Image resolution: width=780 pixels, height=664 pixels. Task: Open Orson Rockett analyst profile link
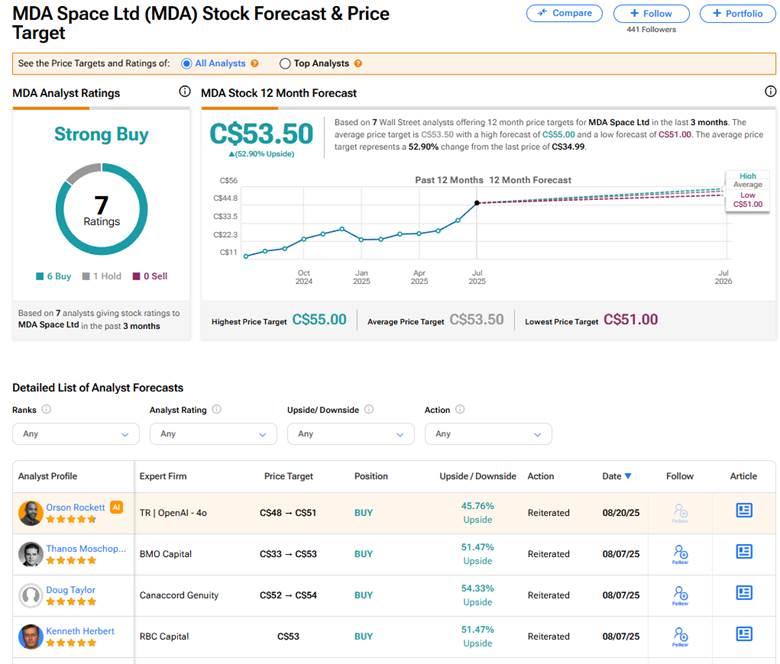pos(75,507)
